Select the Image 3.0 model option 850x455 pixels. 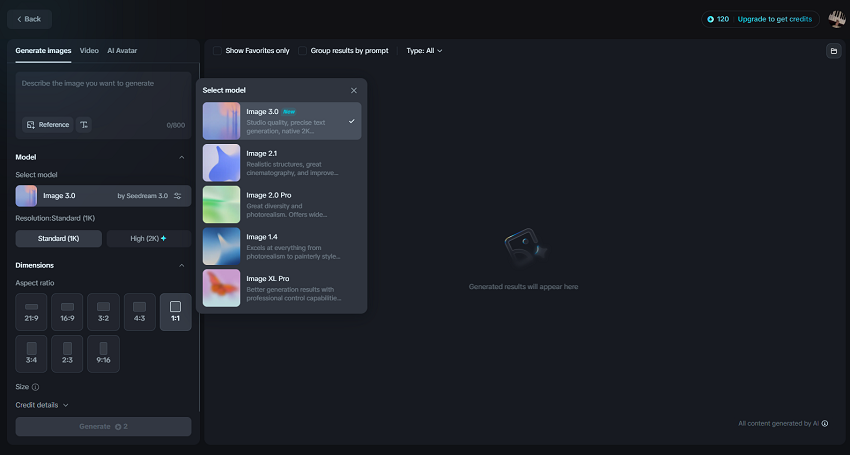tap(282, 121)
